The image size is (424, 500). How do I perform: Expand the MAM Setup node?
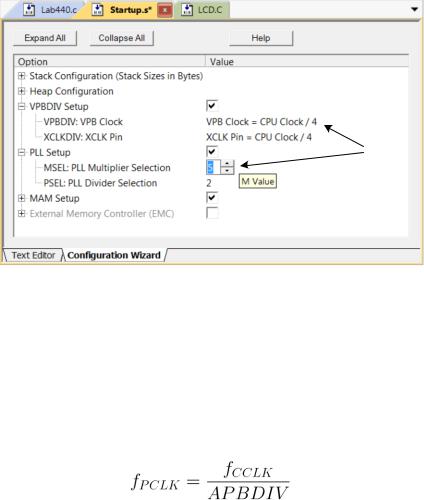22,198
